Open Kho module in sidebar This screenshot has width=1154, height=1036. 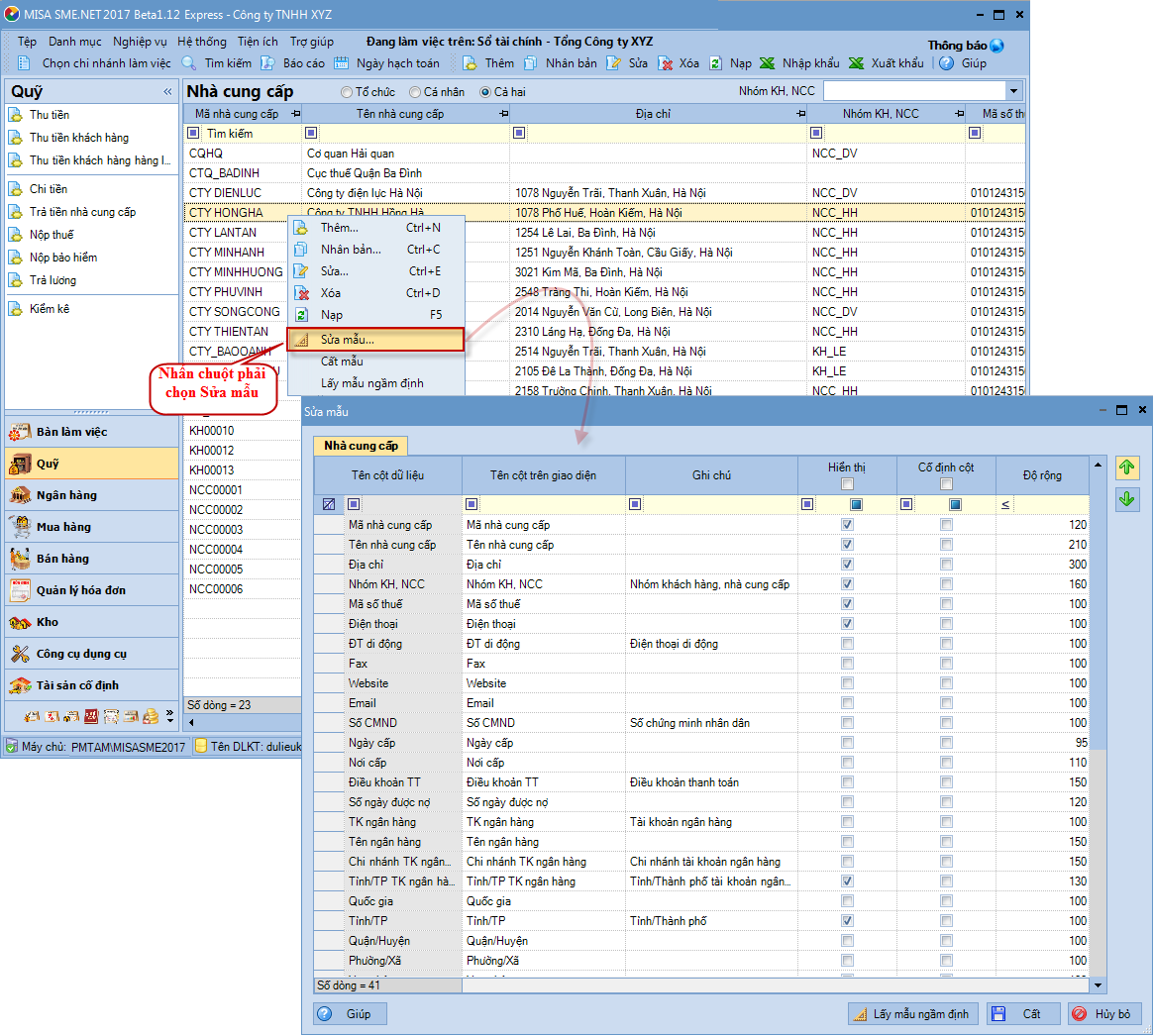tap(92, 622)
